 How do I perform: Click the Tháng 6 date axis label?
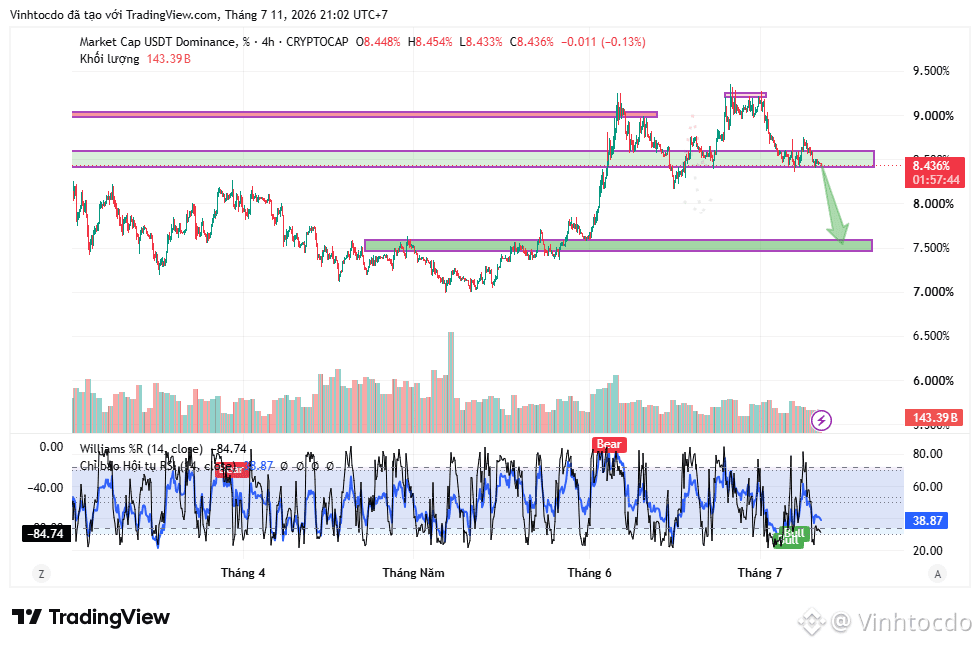(x=589, y=573)
